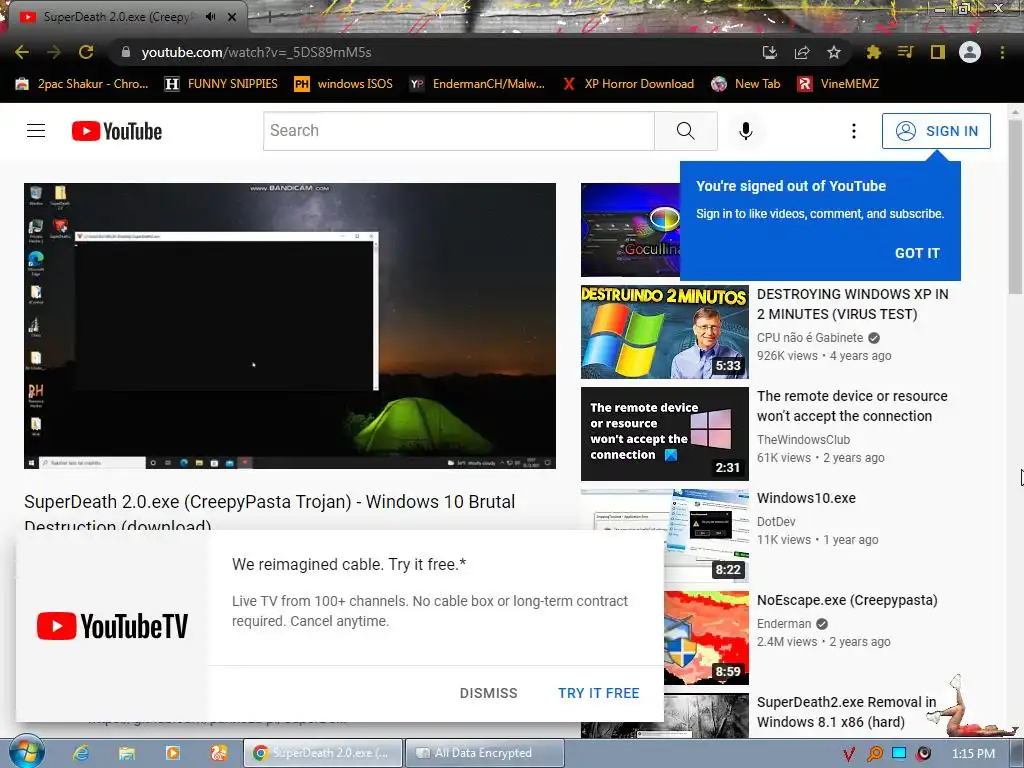Open DotDev channel name
1024x768 pixels.
pyautogui.click(x=776, y=521)
